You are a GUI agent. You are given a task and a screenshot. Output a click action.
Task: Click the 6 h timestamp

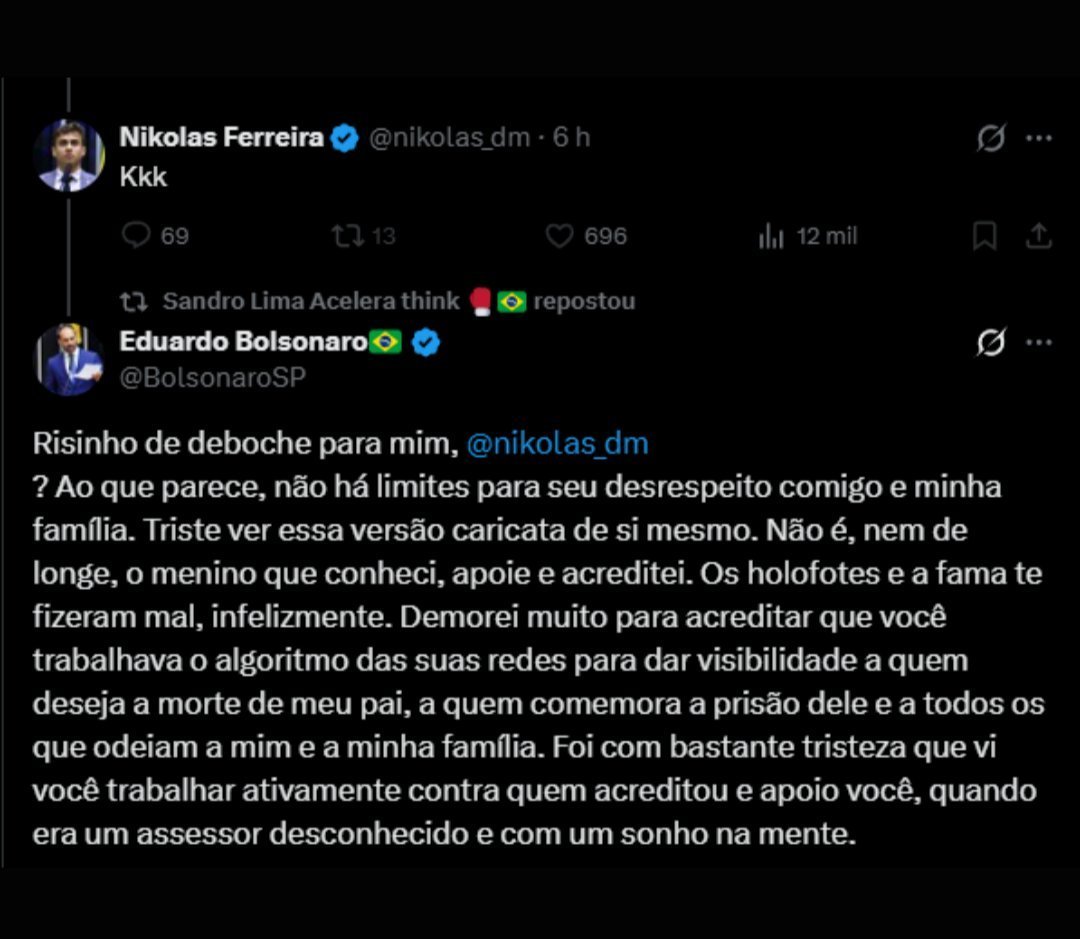click(572, 137)
